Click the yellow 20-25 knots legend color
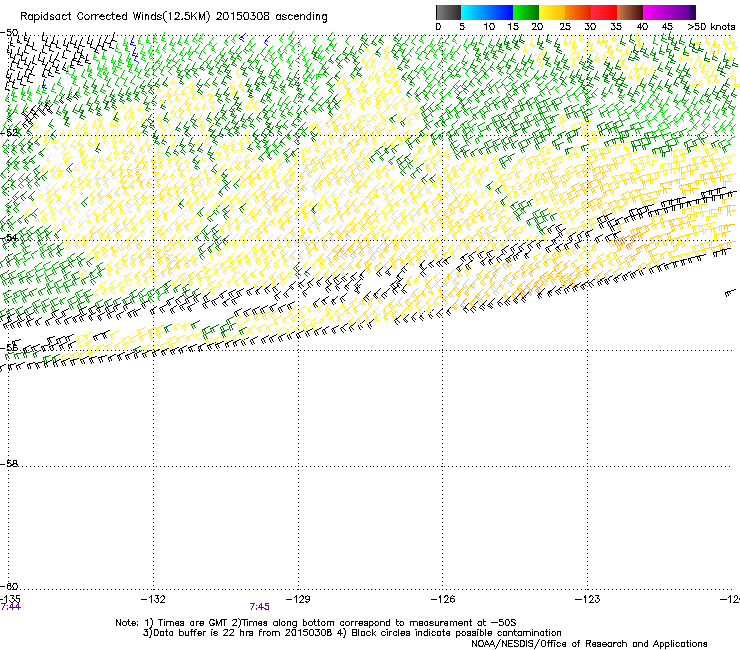The height and width of the screenshot is (650, 740). tap(552, 12)
